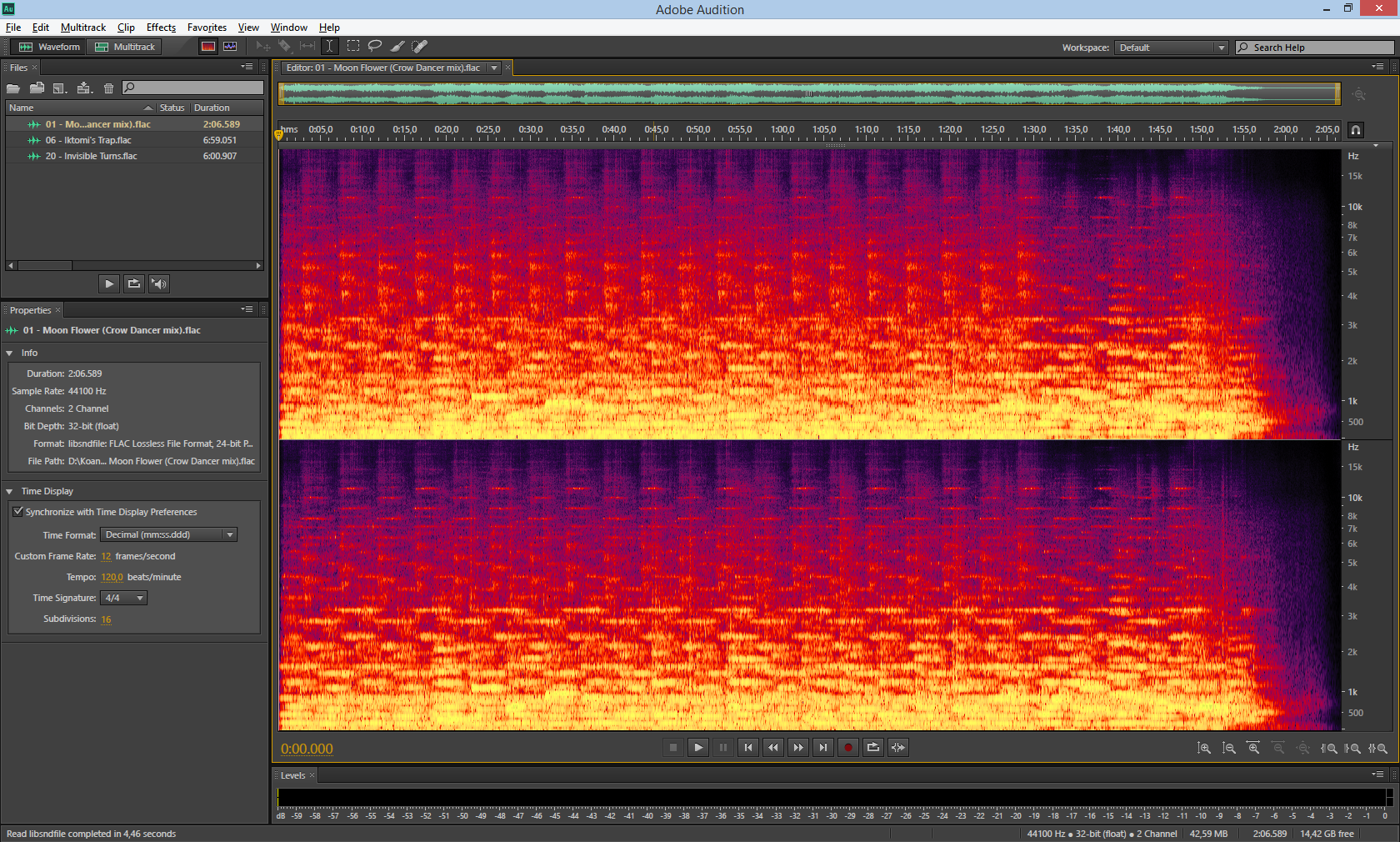This screenshot has height=842, width=1400.
Task: Open the Editor file selector dropdown arrow
Action: 494,68
